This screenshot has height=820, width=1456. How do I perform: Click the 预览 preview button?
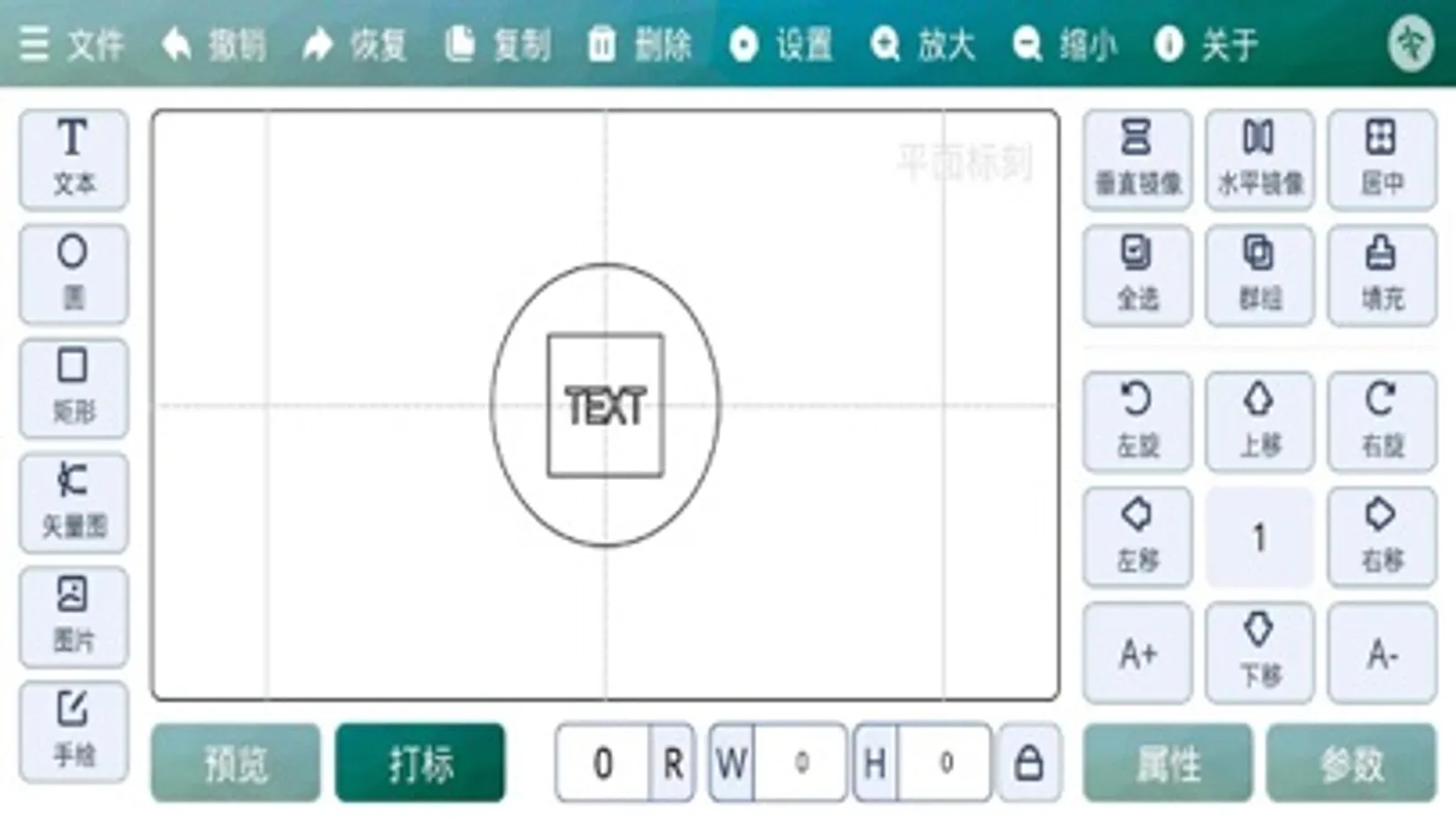(236, 763)
